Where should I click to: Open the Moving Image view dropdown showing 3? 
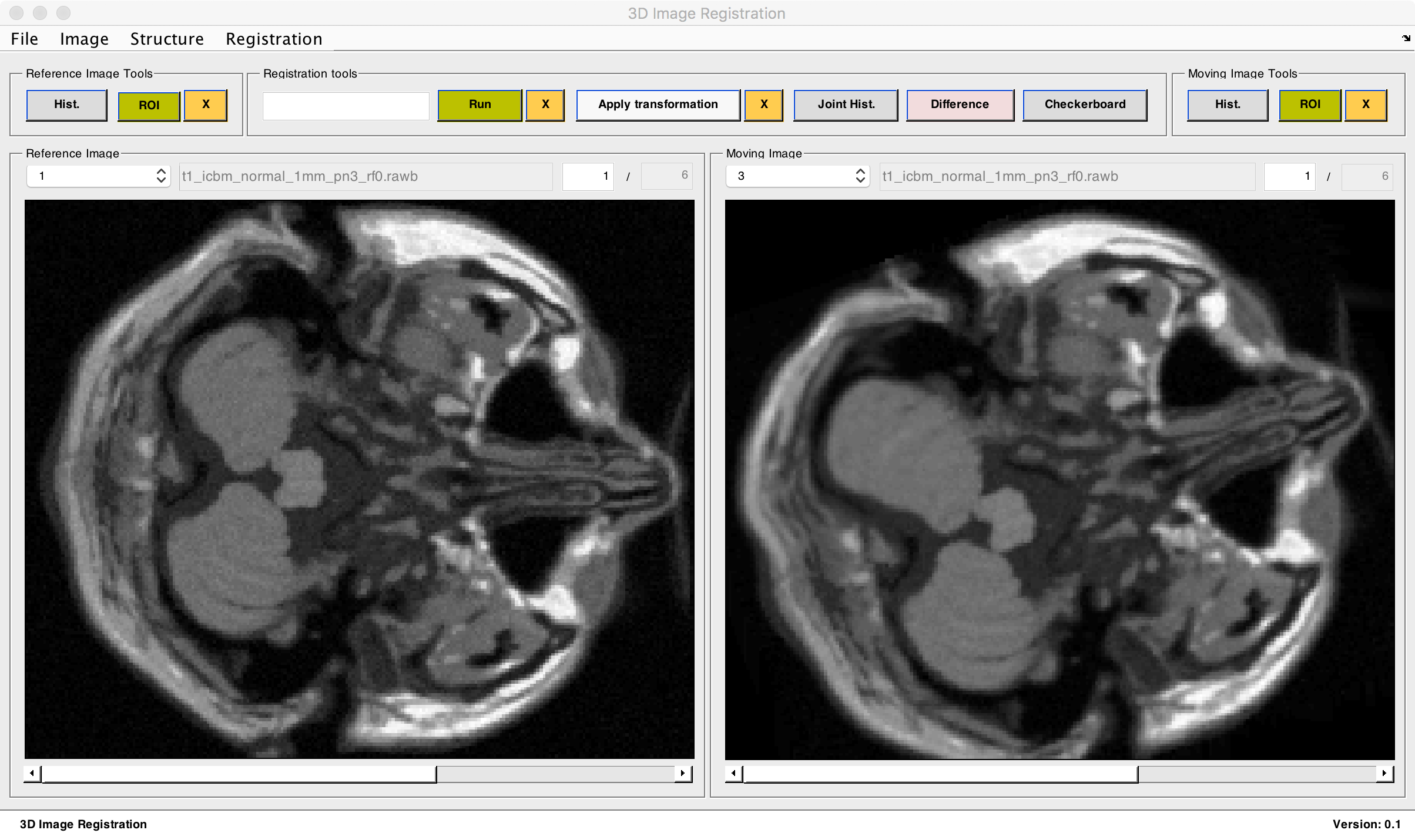coord(798,176)
